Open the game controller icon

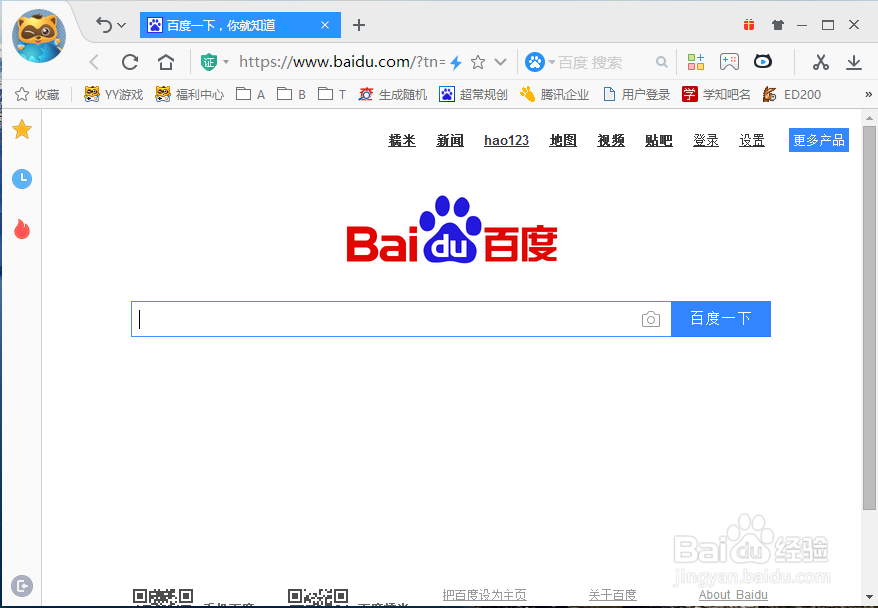(729, 62)
